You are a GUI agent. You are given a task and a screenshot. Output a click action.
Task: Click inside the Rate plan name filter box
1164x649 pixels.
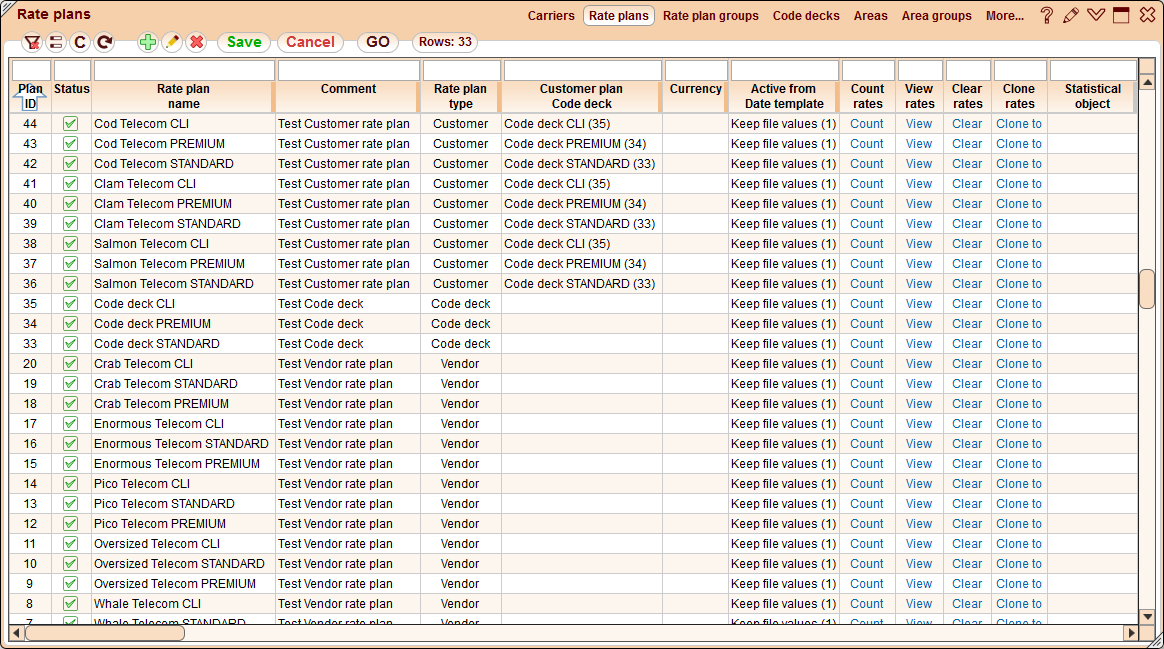click(x=183, y=69)
